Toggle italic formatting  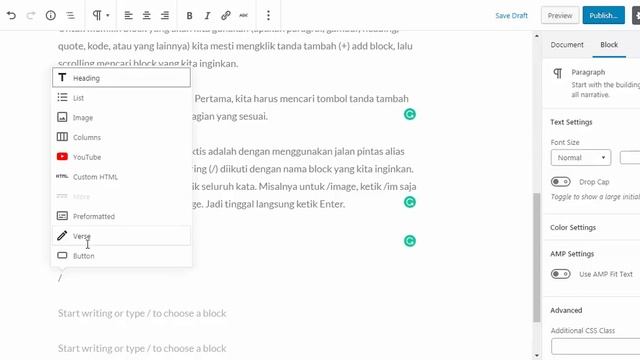207,16
